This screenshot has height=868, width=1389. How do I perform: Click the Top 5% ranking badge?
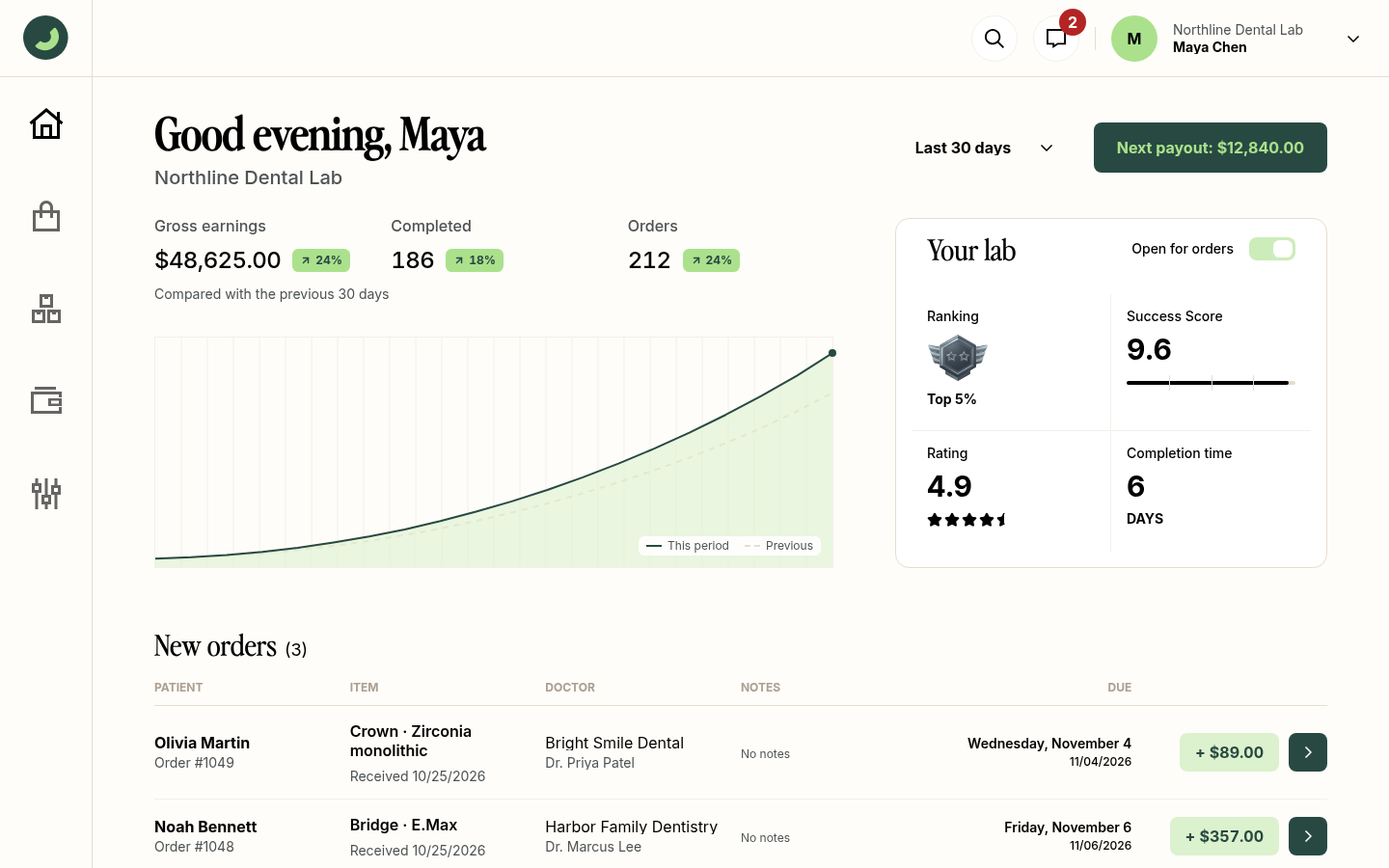point(957,358)
